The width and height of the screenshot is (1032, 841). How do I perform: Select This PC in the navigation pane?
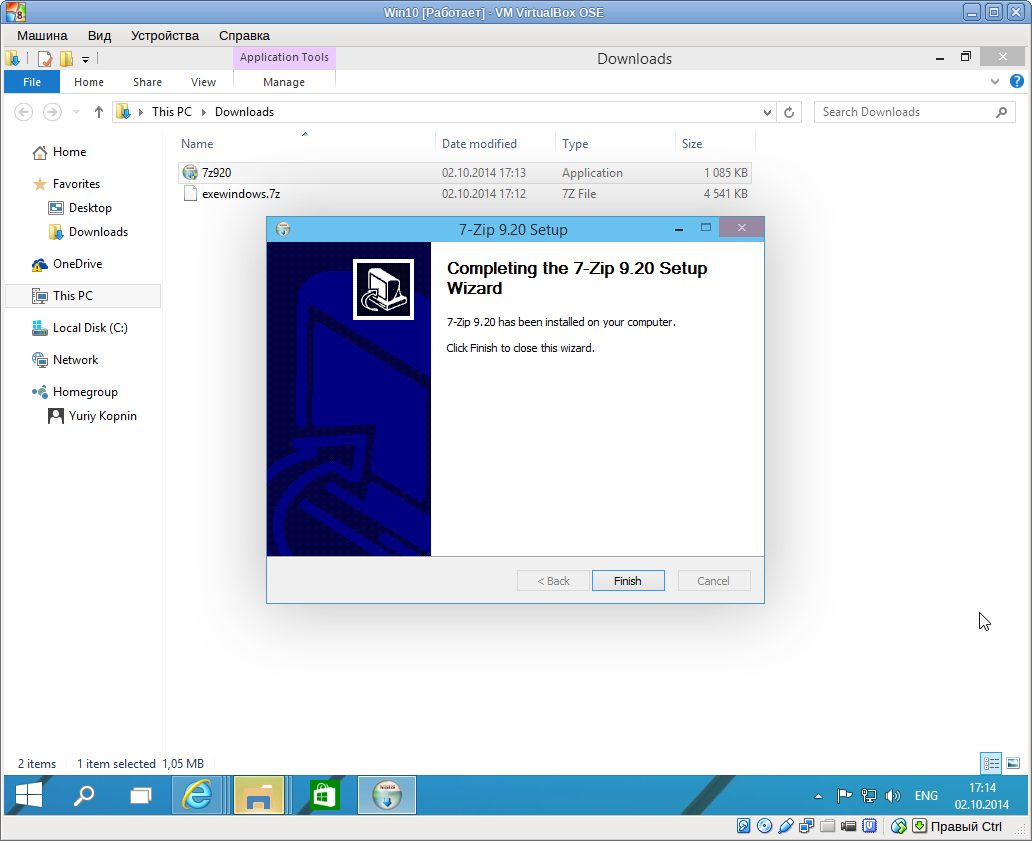[82, 296]
